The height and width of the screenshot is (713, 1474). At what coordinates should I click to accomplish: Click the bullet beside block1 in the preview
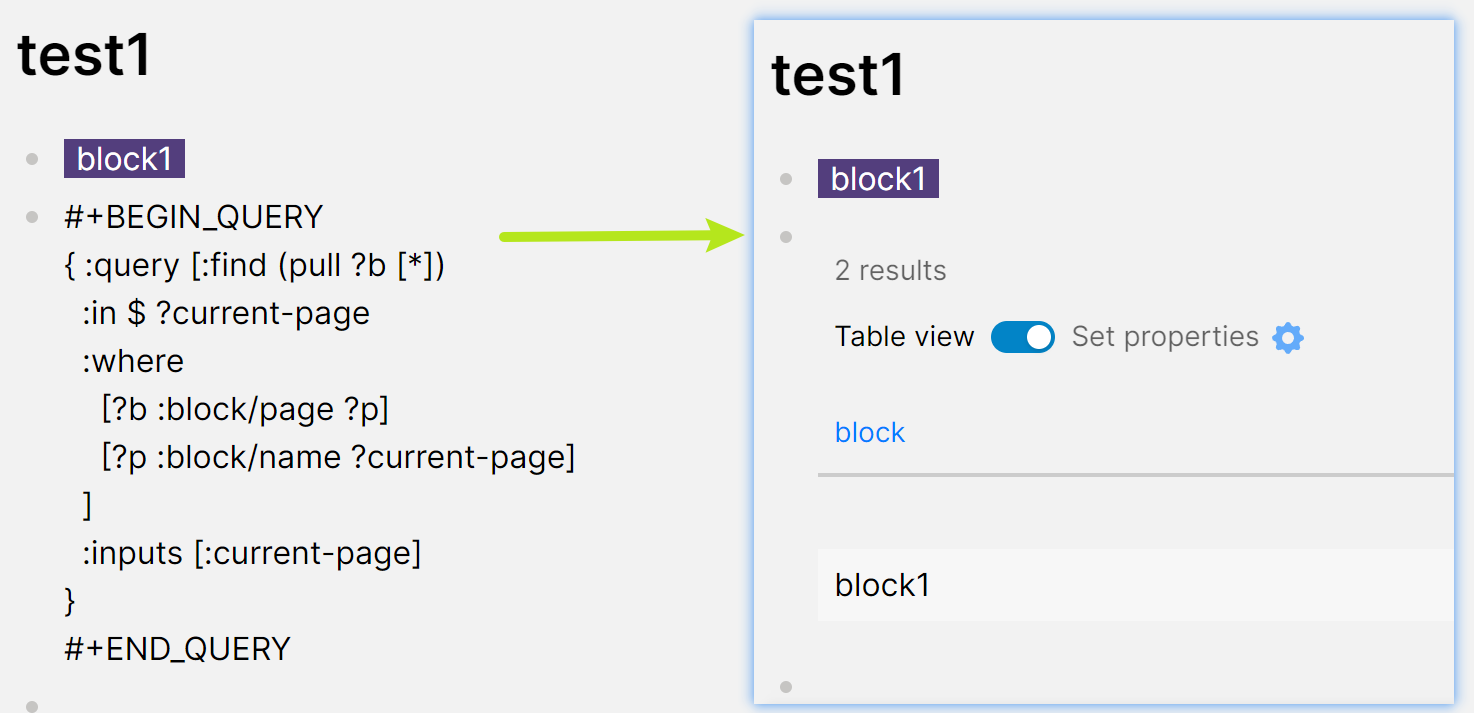[786, 178]
